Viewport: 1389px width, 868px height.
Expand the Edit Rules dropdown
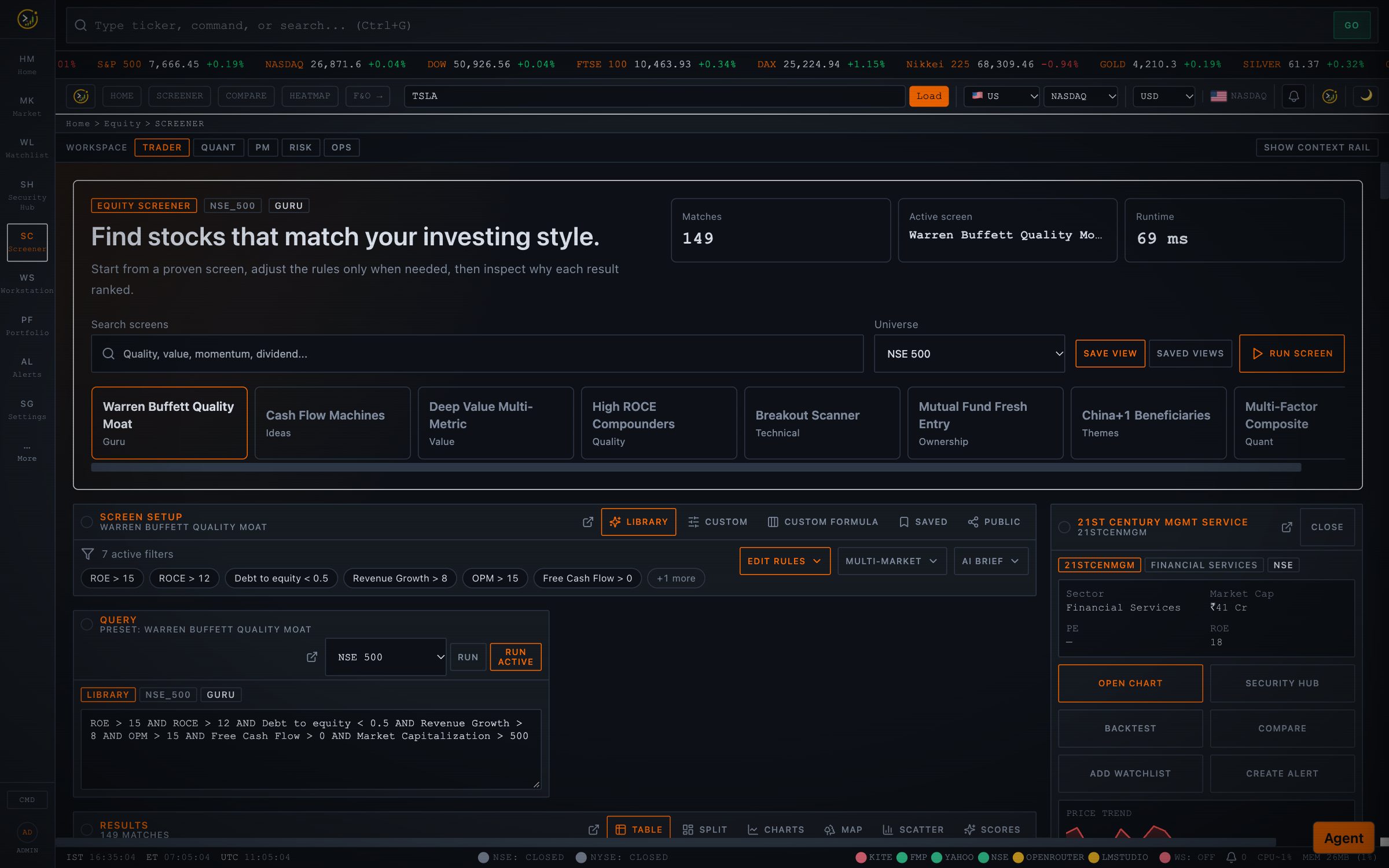[785, 561]
